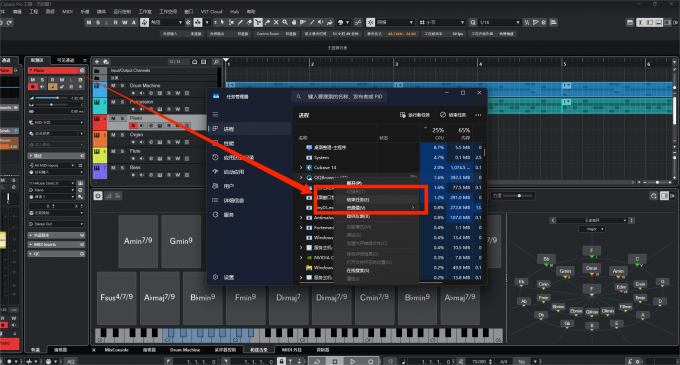Viewport: 680px width, 365px height.
Task: Click the chord assistant search icon at right
Action: (654, 196)
